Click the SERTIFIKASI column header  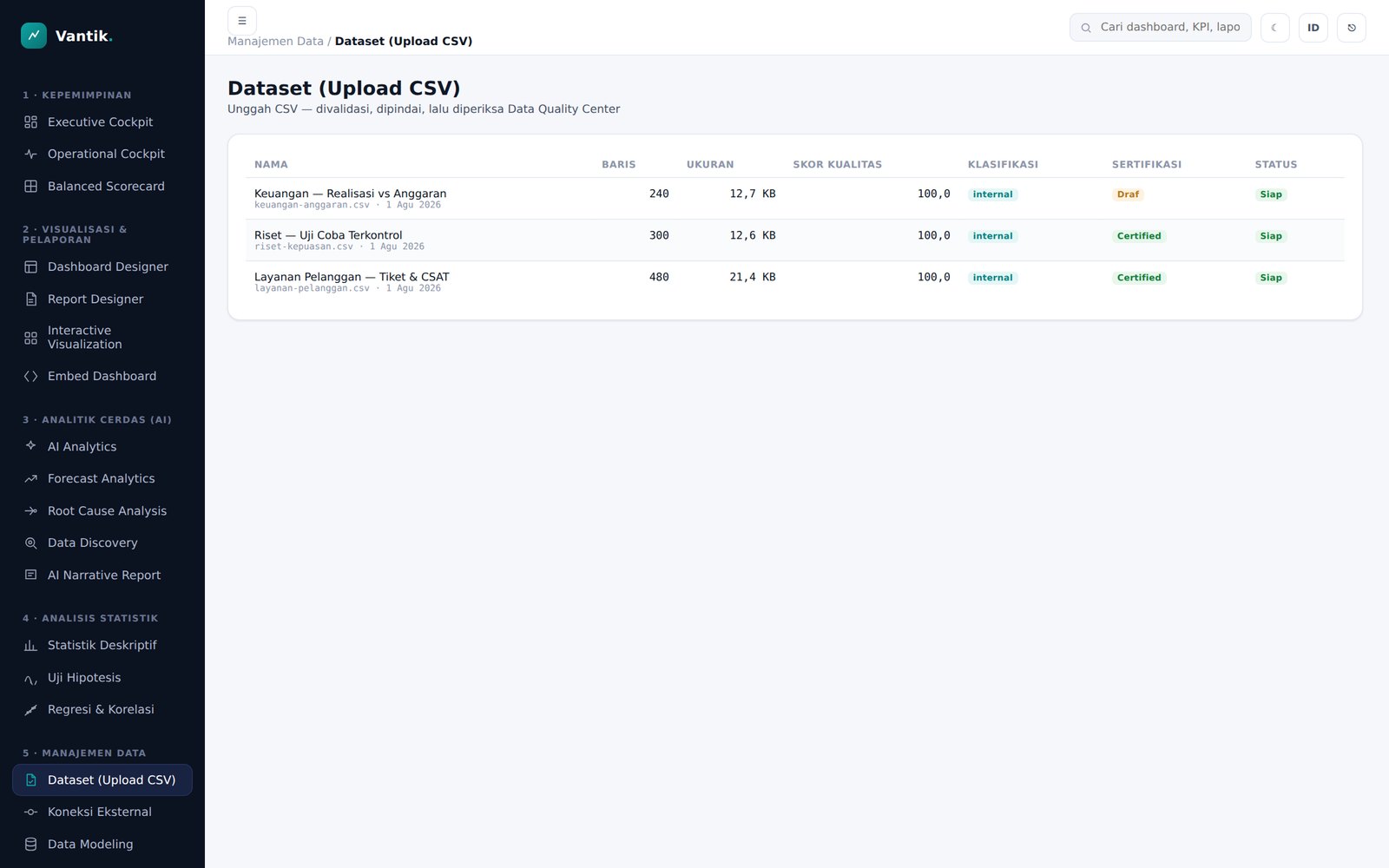coord(1147,165)
